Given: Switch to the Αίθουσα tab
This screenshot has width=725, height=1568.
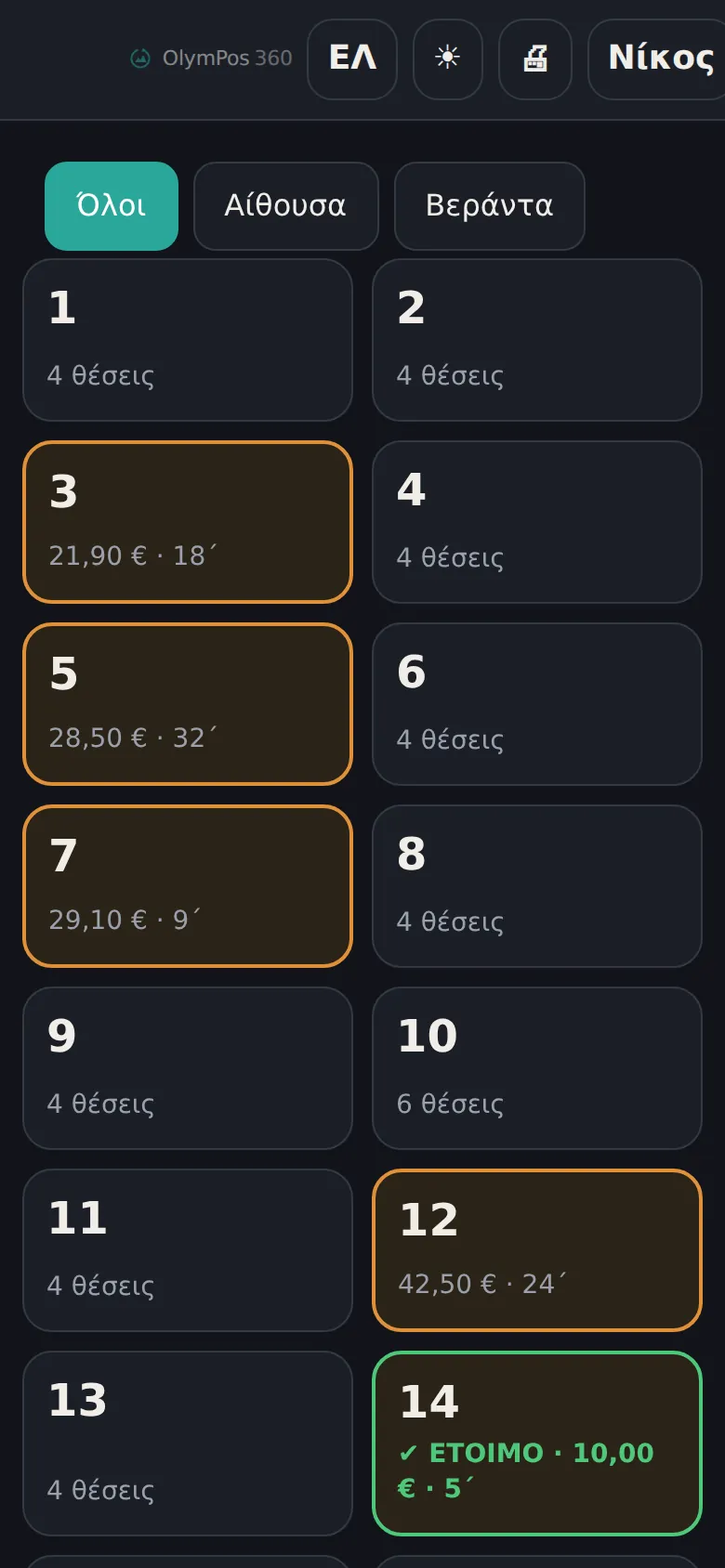Looking at the screenshot, I should pyautogui.click(x=286, y=206).
